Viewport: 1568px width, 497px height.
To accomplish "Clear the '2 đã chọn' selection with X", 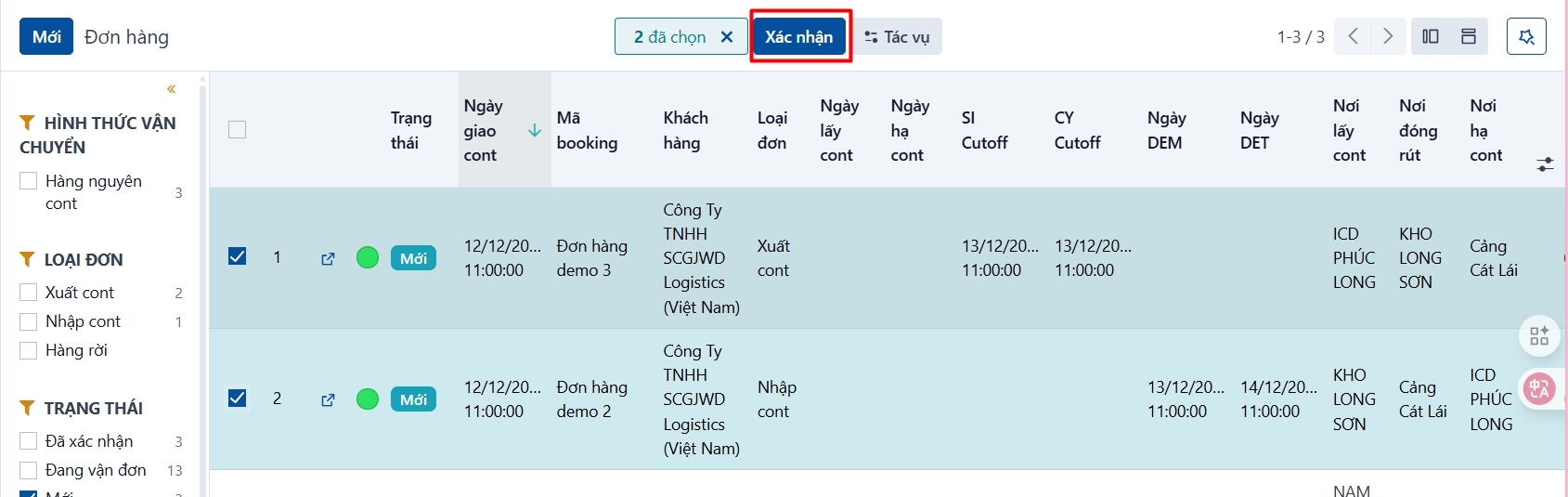I will pyautogui.click(x=727, y=37).
